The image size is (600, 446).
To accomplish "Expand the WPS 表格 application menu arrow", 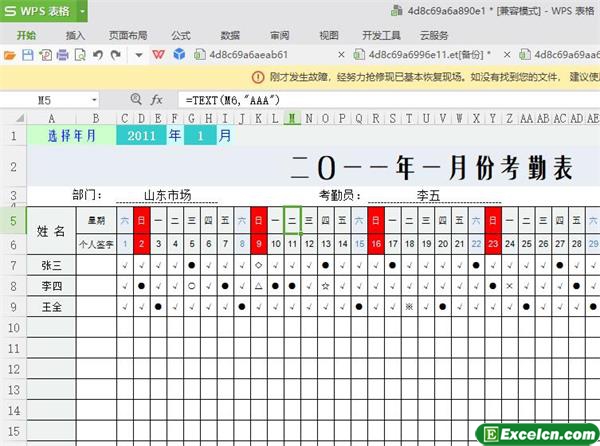I will pos(81,11).
